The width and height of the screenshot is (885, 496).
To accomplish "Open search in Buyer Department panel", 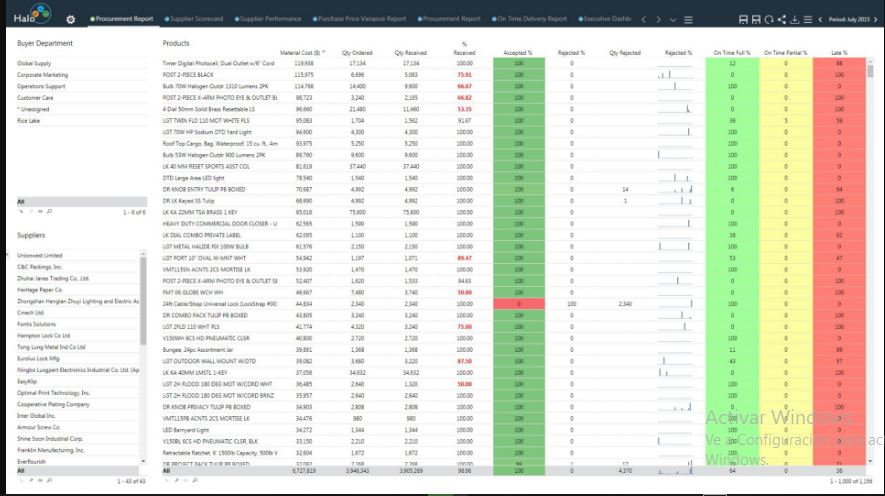I will click(x=50, y=212).
